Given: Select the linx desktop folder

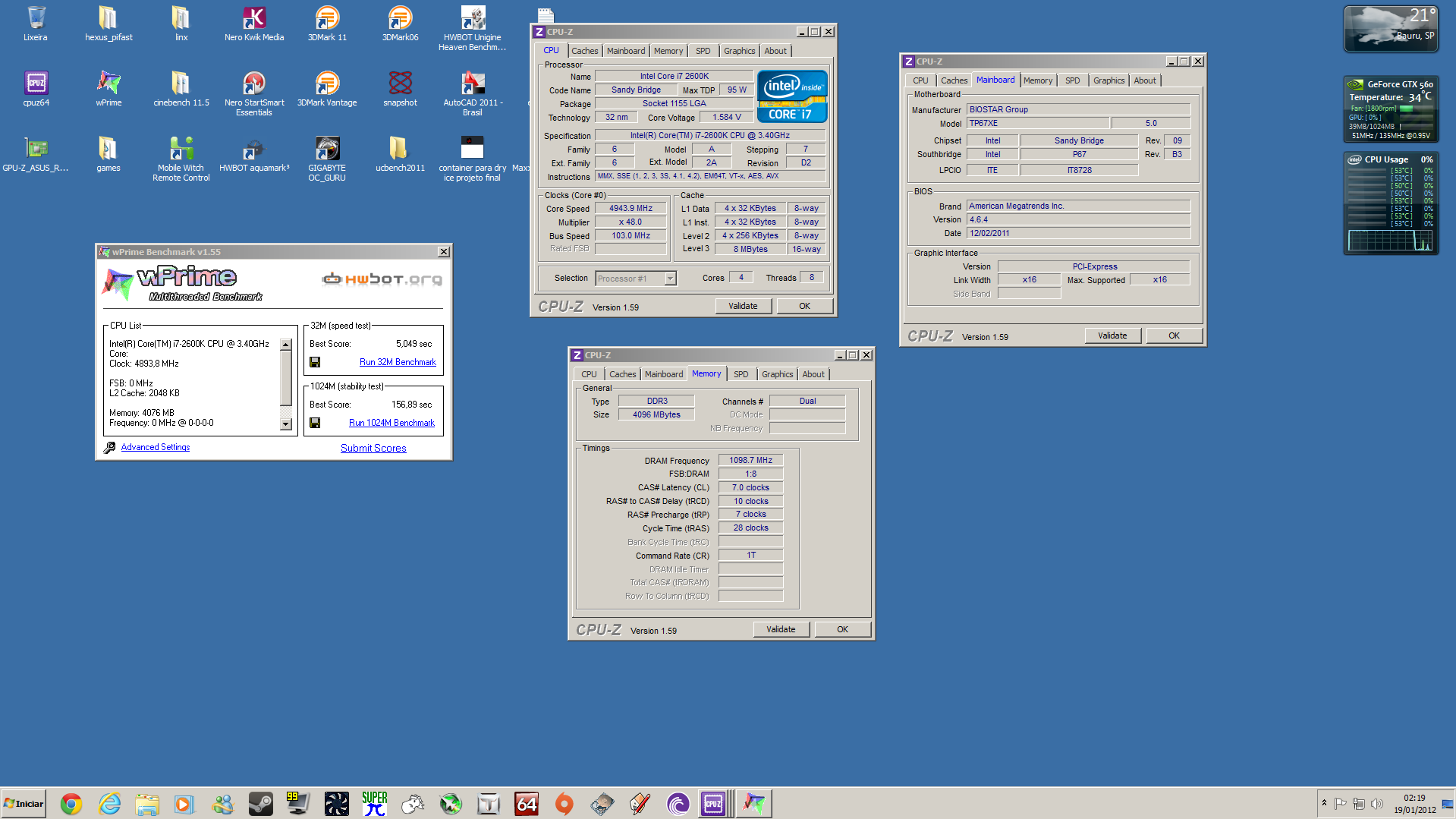Looking at the screenshot, I should pyautogui.click(x=181, y=24).
